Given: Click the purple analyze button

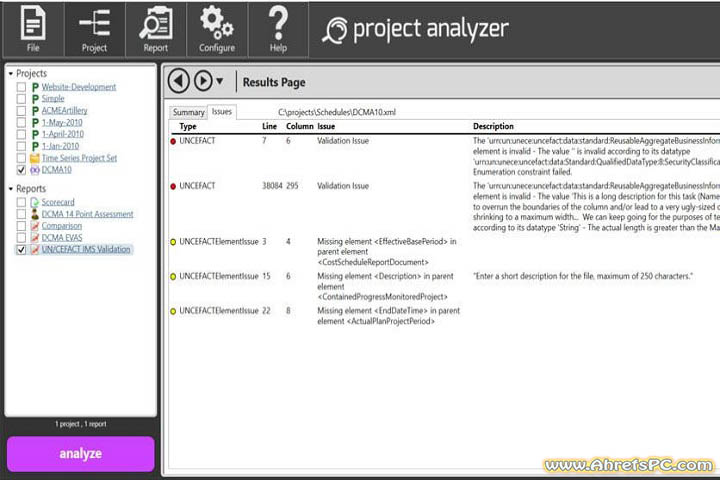Looking at the screenshot, I should (x=81, y=454).
